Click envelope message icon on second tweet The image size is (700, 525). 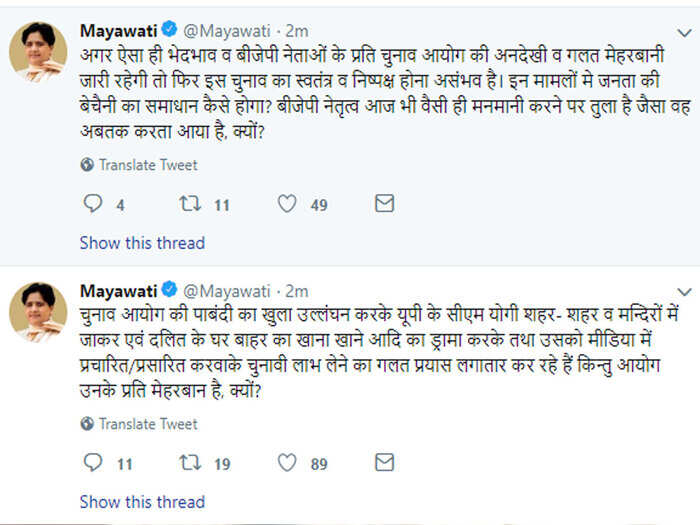coord(384,462)
